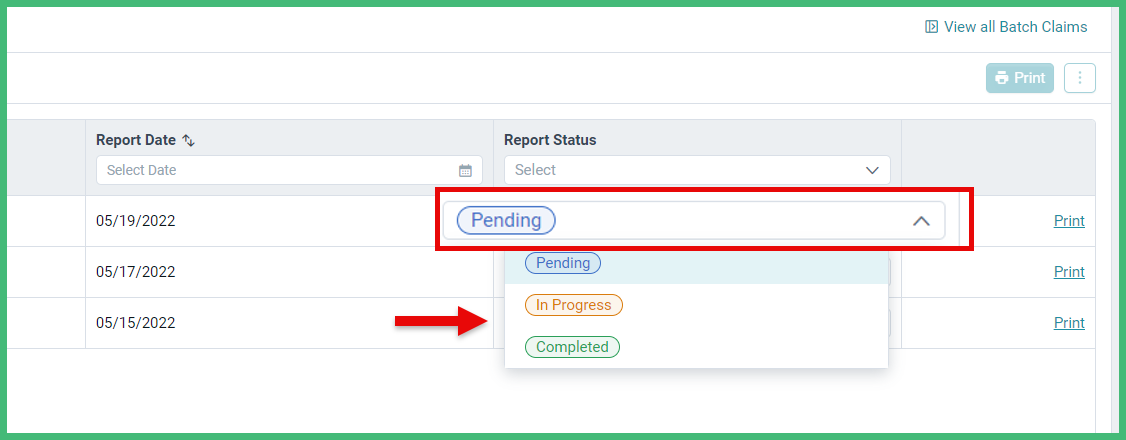
Task: Click the Report Date column header
Action: coord(136,141)
